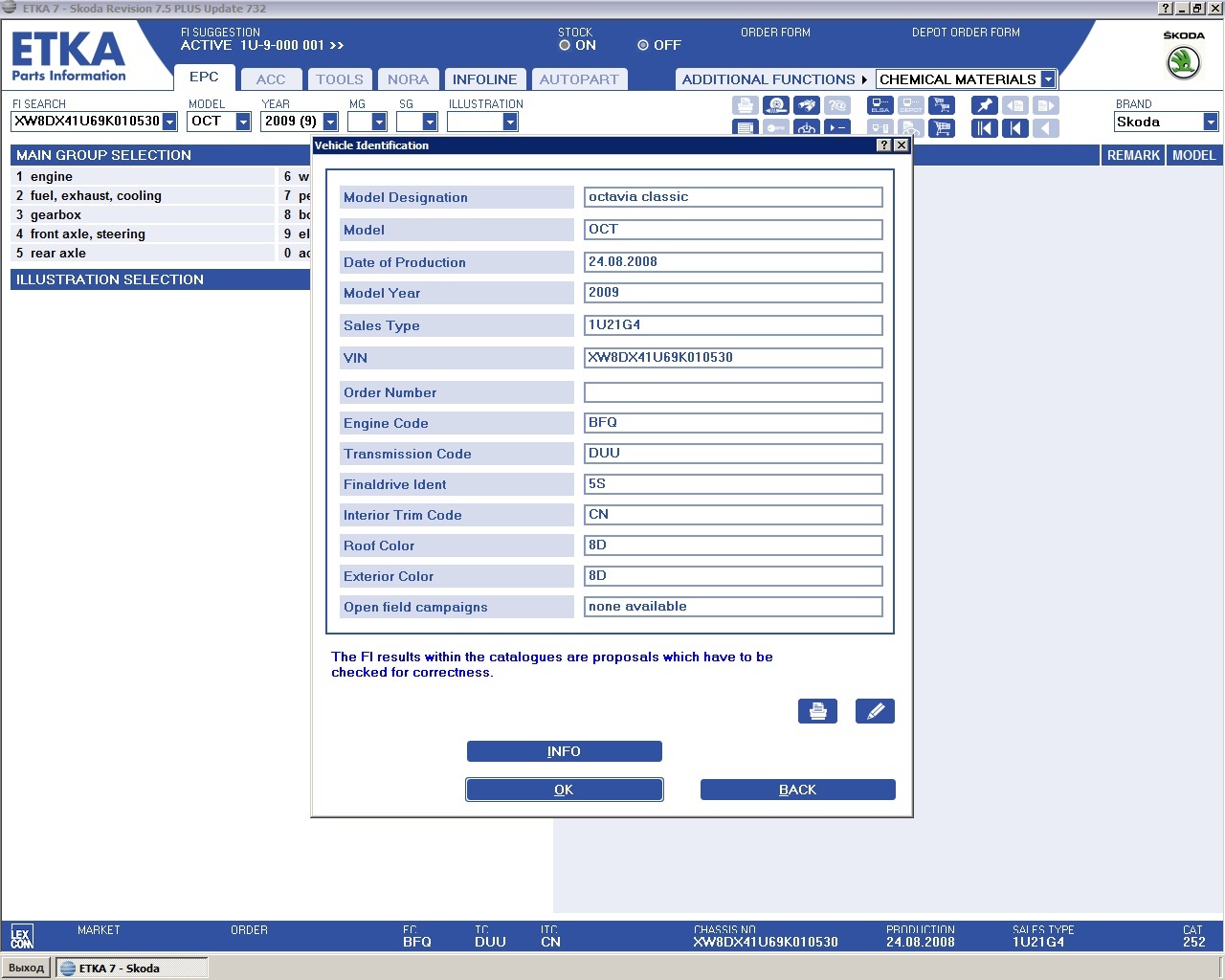Click the key toolbar icon
Viewport: 1225px width, 980px height.
[x=776, y=127]
